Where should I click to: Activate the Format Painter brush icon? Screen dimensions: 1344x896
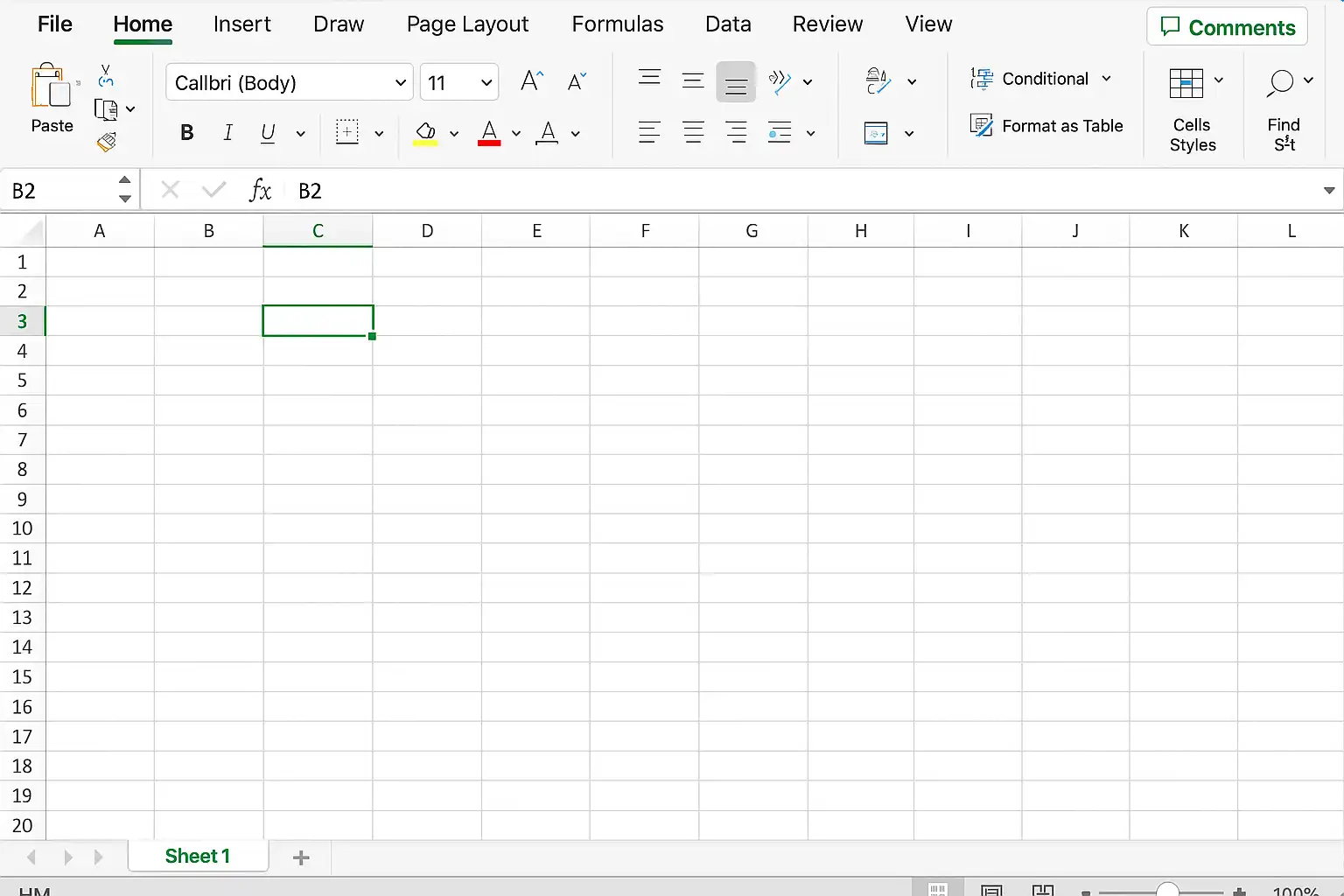107,142
